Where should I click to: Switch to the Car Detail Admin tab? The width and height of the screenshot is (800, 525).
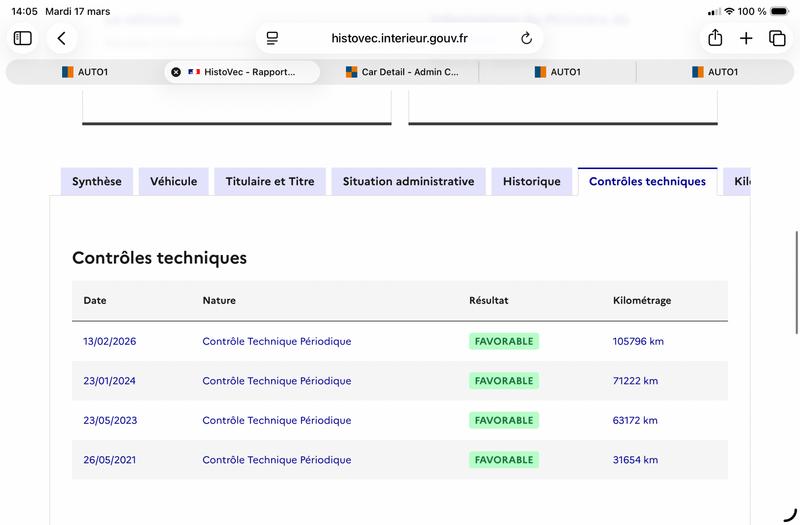point(401,72)
